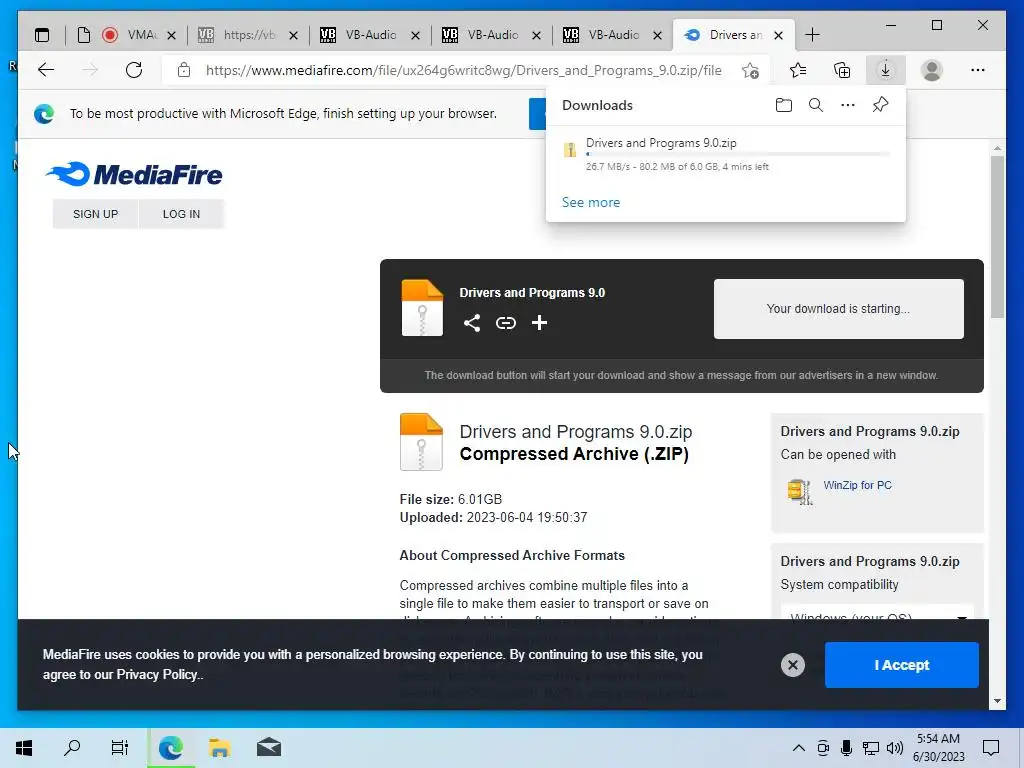This screenshot has width=1024, height=768.
Task: Open Mail app from taskbar
Action: click(268, 748)
